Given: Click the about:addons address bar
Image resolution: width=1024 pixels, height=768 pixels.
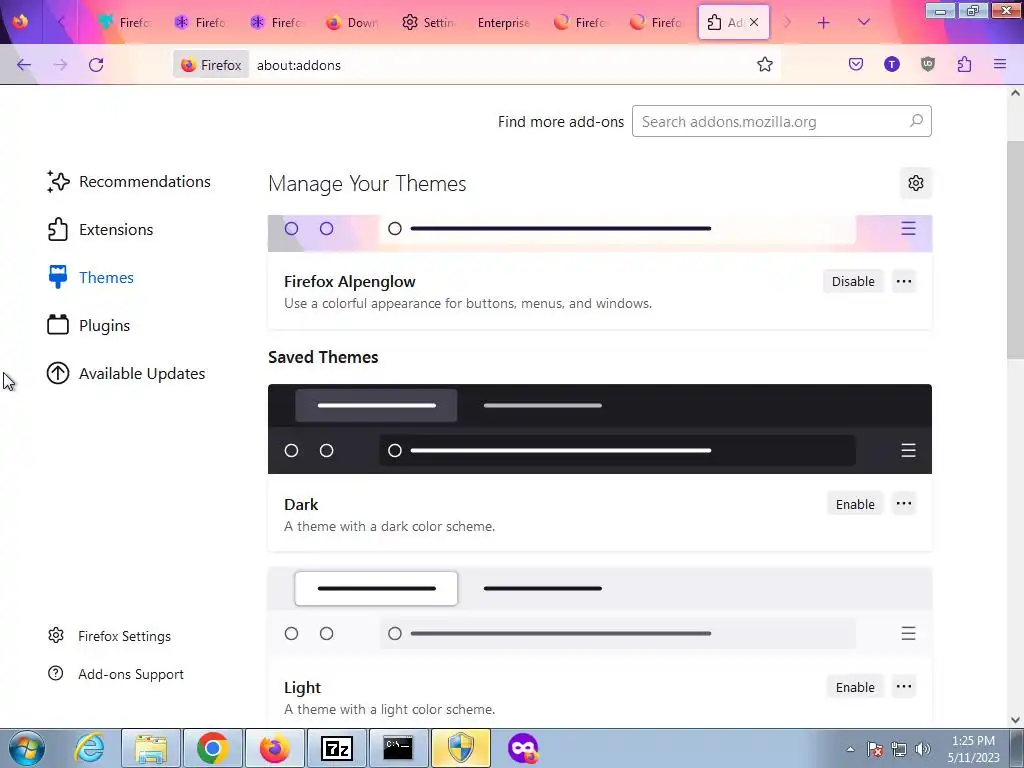Looking at the screenshot, I should tap(503, 65).
